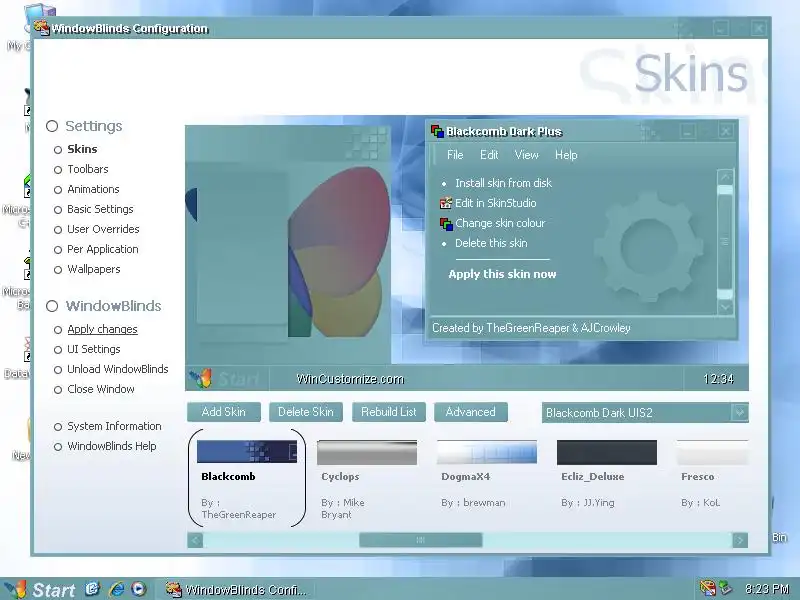Click the Rebuild List button
This screenshot has height=600, width=800.
(x=389, y=412)
